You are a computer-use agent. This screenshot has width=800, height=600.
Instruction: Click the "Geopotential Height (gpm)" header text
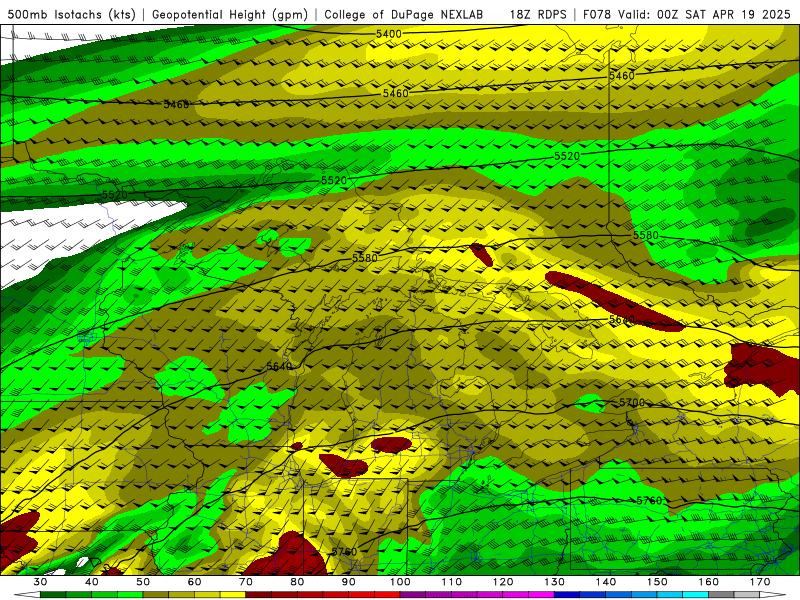click(x=230, y=15)
